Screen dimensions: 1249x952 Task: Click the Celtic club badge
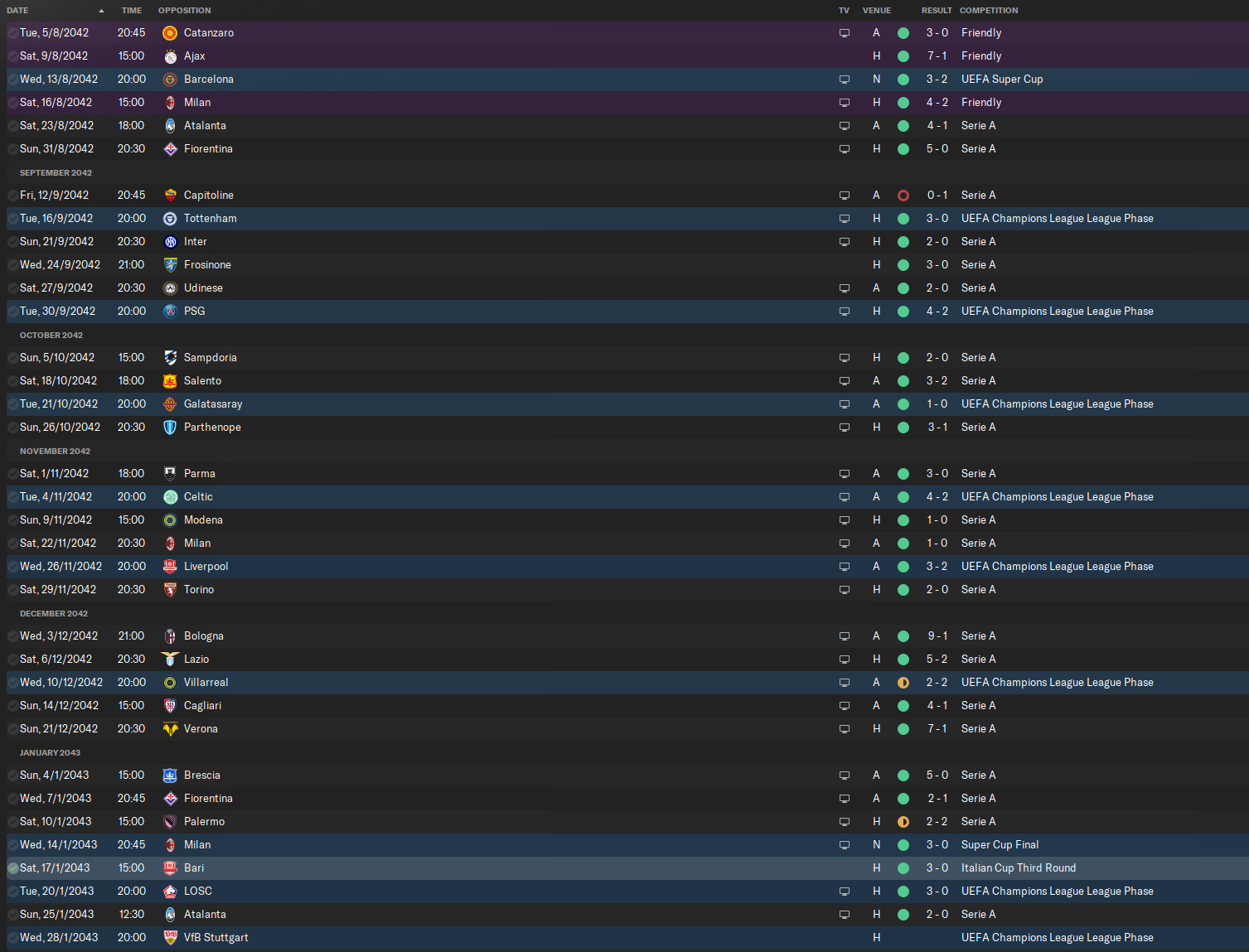(170, 497)
